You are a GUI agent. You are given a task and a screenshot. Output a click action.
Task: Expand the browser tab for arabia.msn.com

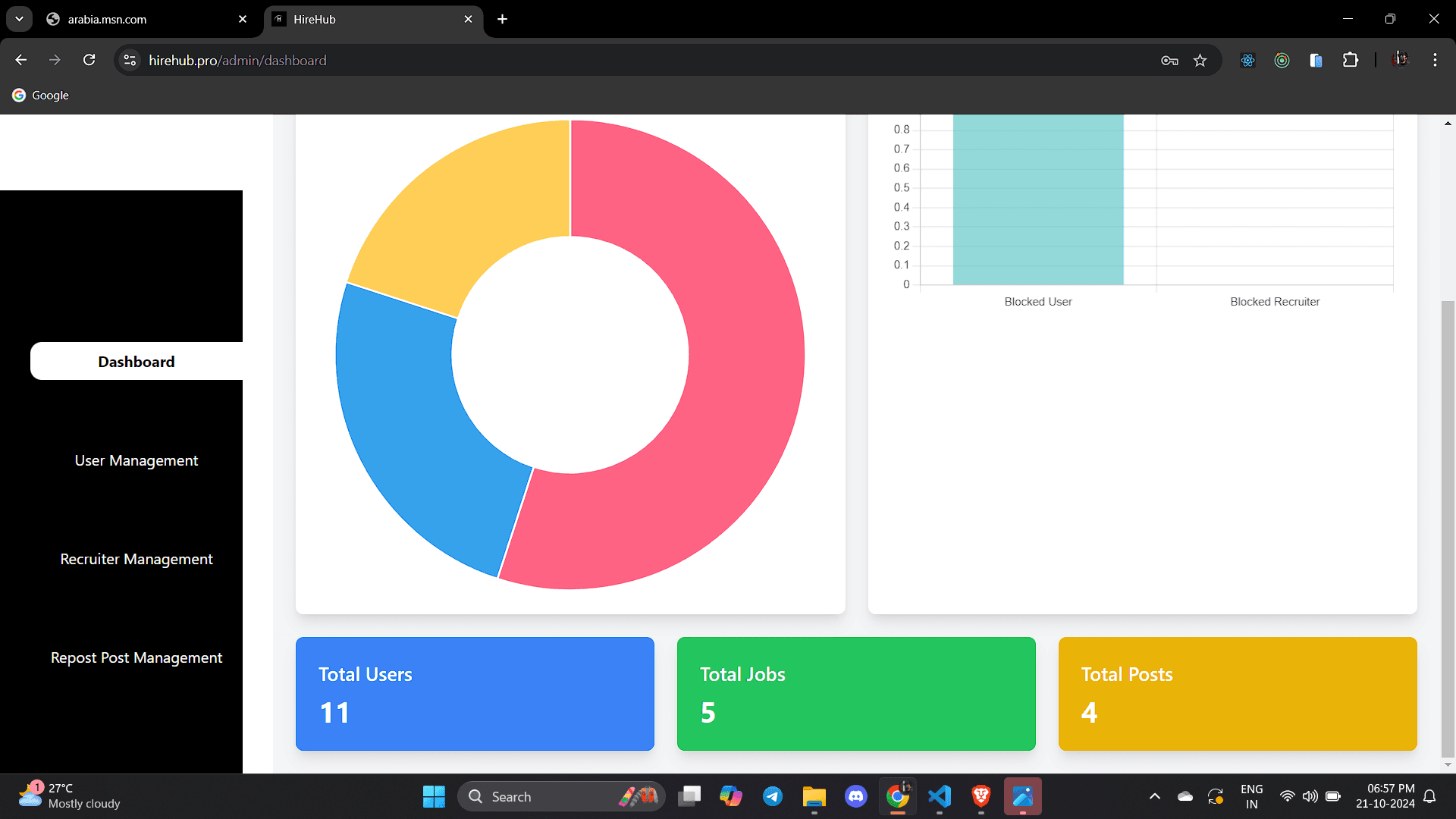(149, 19)
